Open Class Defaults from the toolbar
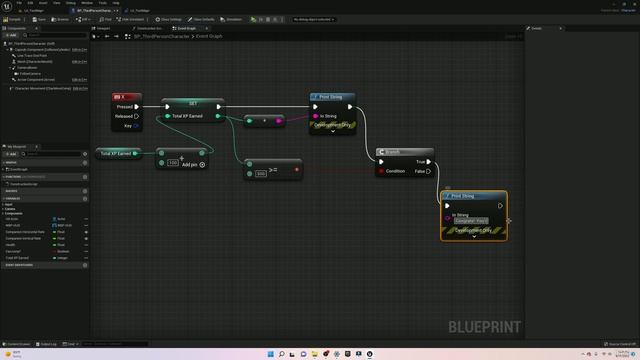640x360 pixels. click(x=201, y=19)
